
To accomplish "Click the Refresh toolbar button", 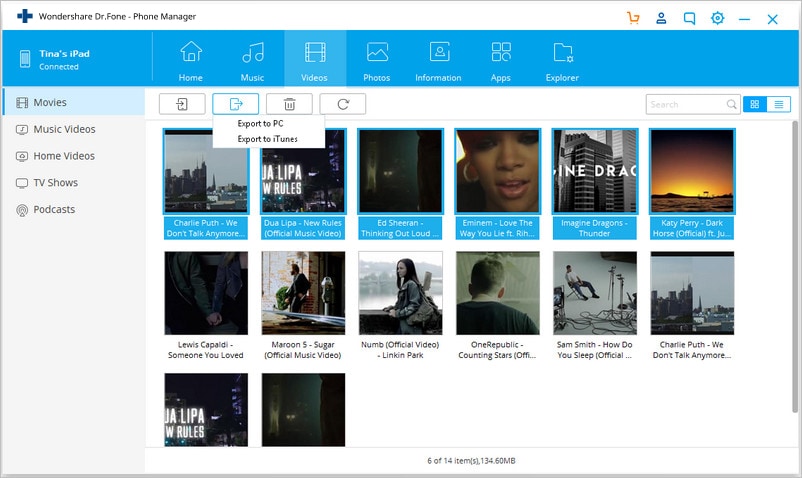I will click(343, 104).
